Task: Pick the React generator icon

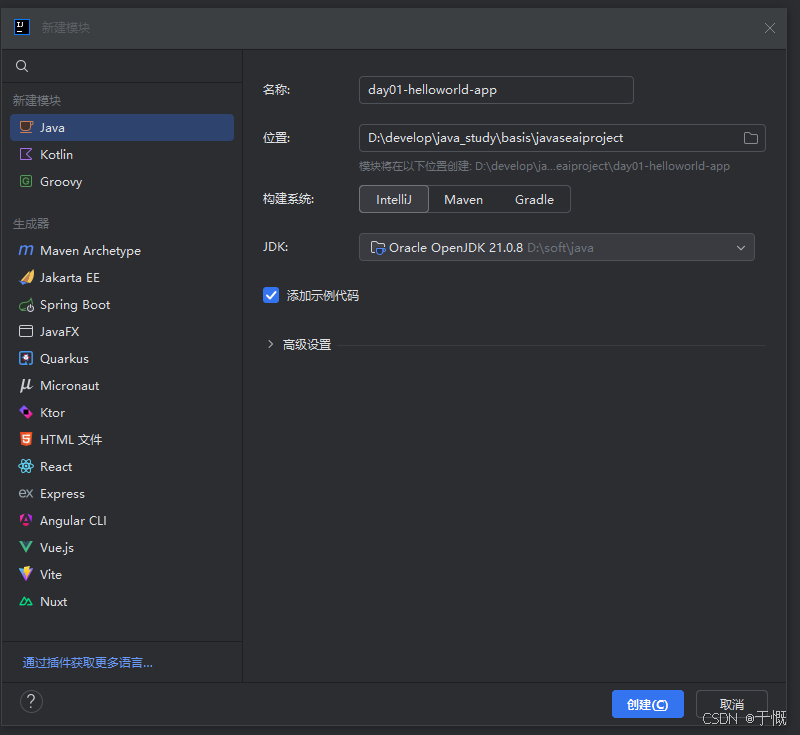Action: [26, 466]
